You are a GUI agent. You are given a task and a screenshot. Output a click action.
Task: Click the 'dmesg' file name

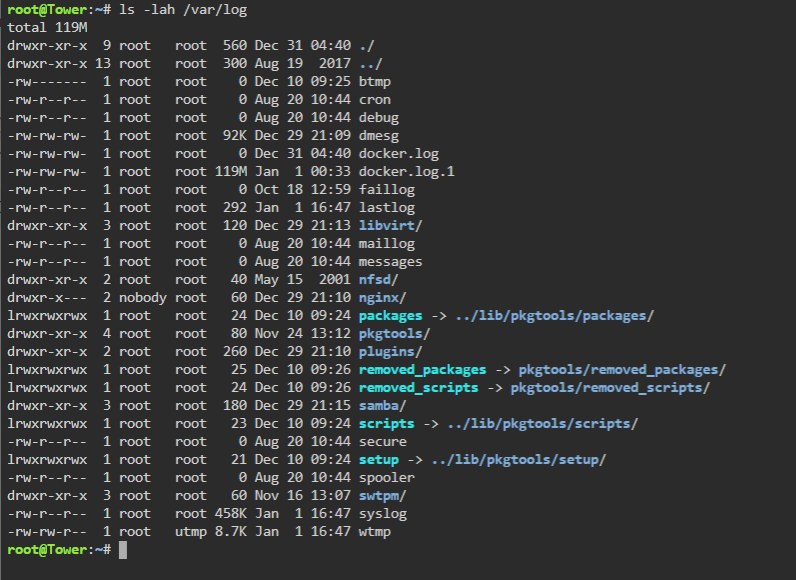[379, 135]
